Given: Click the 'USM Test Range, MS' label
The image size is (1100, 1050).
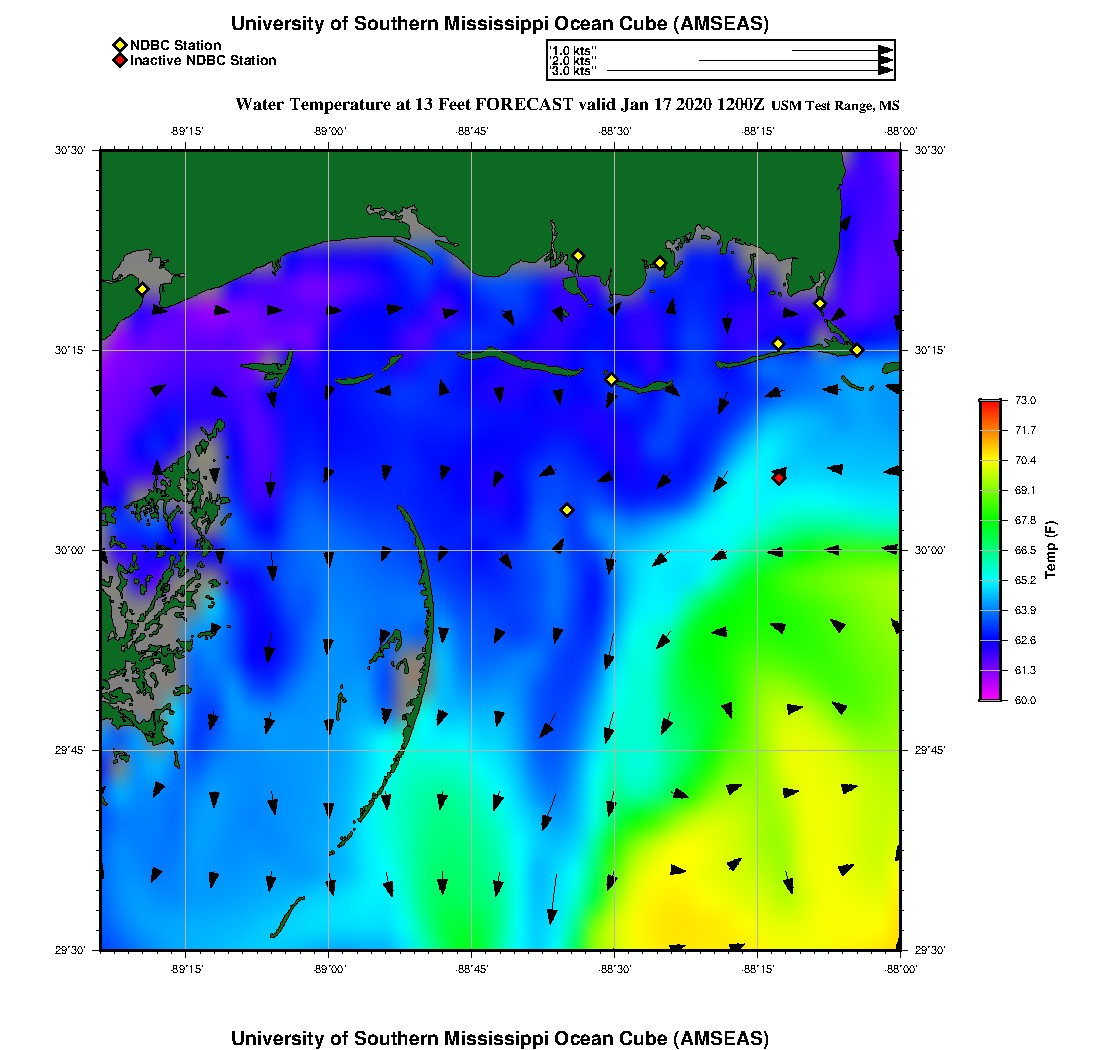Looking at the screenshot, I should tap(835, 106).
